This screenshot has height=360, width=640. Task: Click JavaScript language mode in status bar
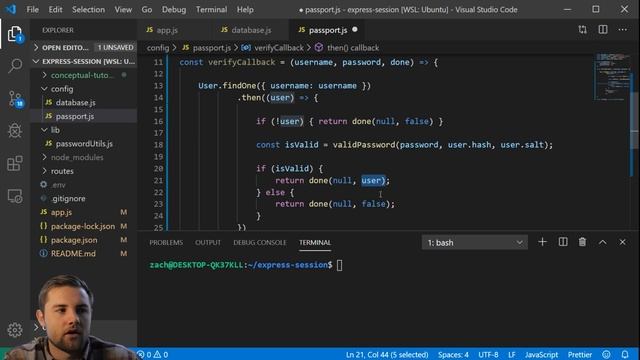(x=541, y=355)
